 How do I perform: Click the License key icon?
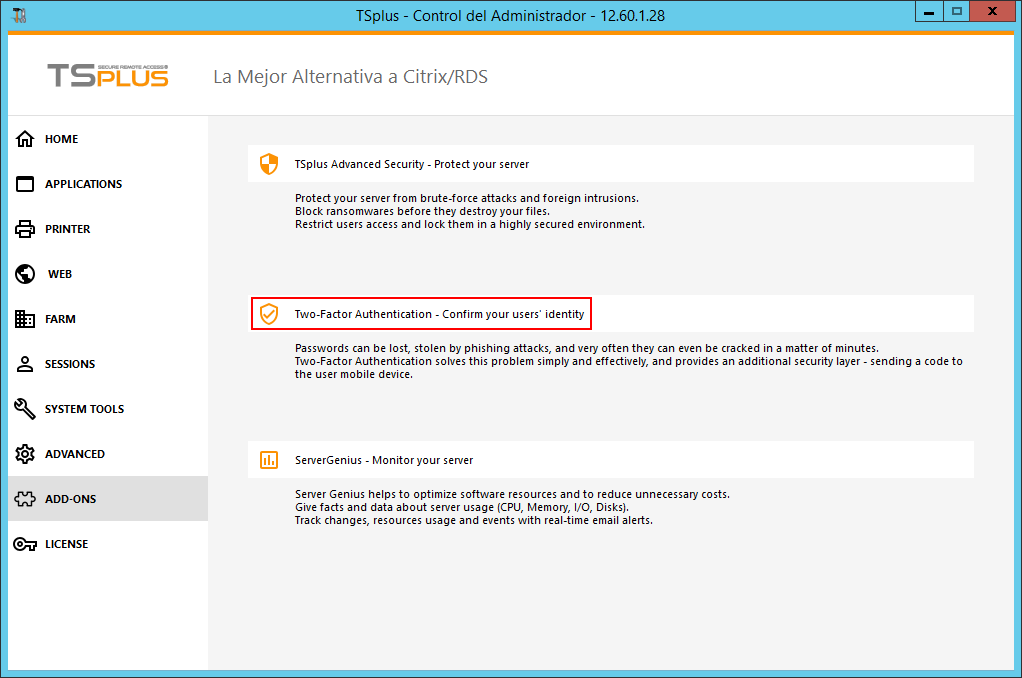(25, 544)
